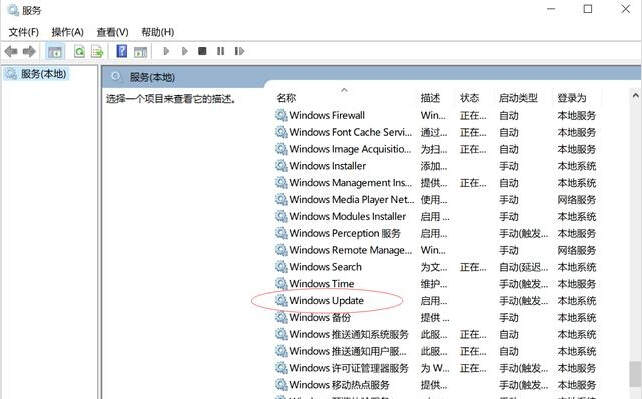Select the Windows Remote Management gear icon
This screenshot has width=642, height=399.
[x=281, y=250]
